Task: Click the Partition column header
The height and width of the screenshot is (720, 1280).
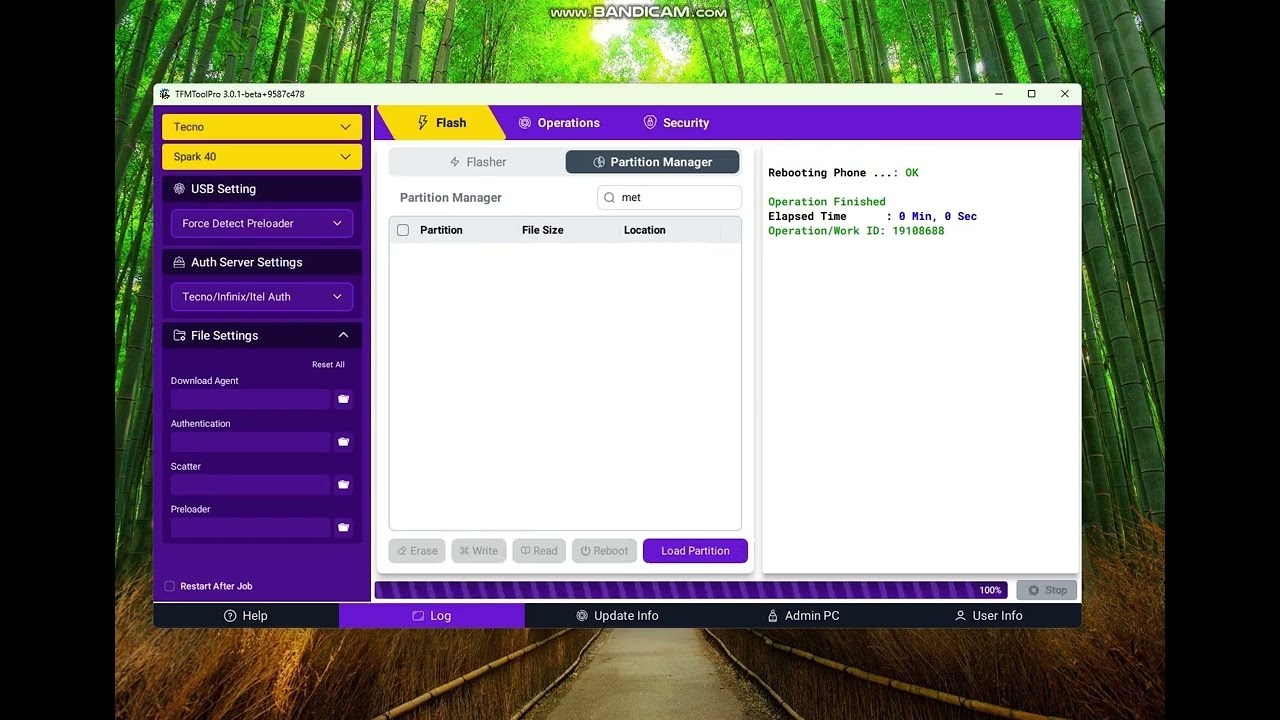Action: pyautogui.click(x=441, y=230)
